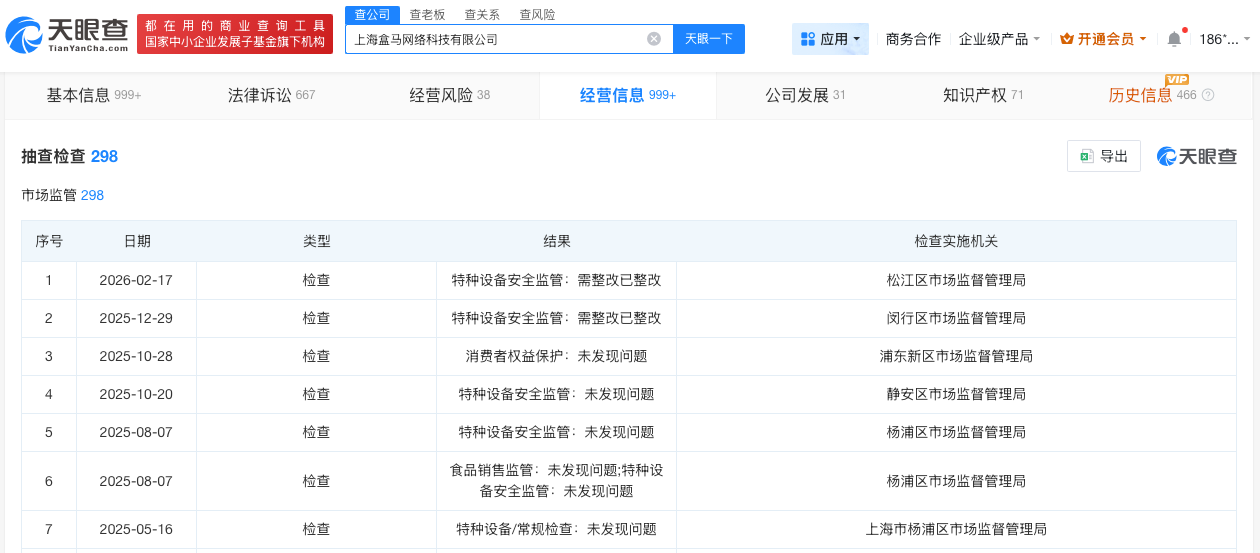Expand the 开通会员 dropdown
Image resolution: width=1260 pixels, height=553 pixels.
point(1104,39)
